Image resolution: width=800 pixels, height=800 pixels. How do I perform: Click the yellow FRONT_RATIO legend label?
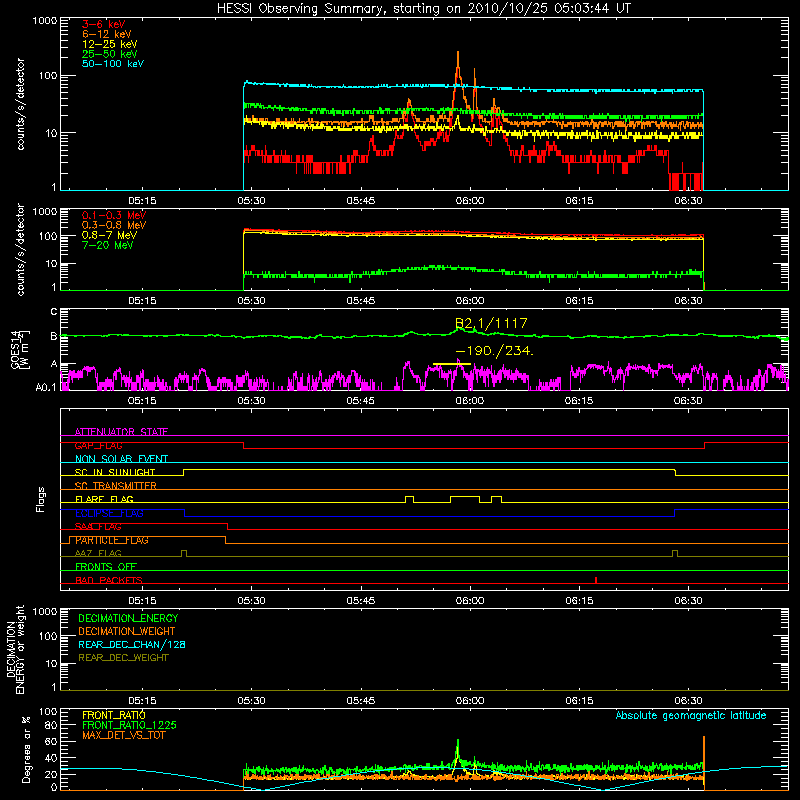tap(114, 715)
